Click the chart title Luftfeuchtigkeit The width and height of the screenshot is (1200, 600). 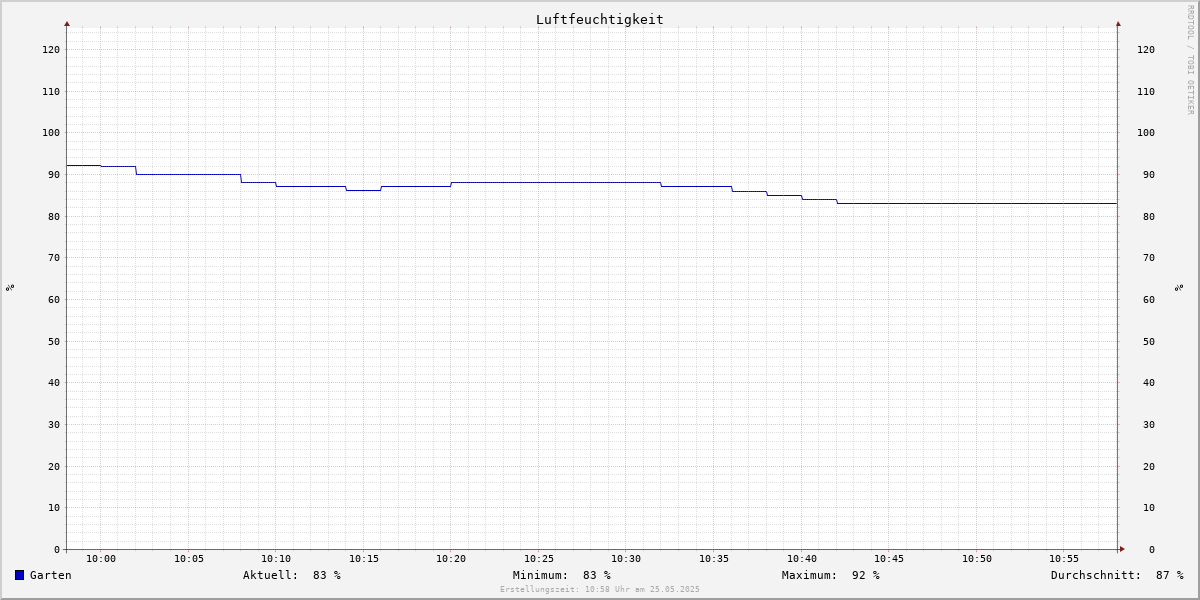(599, 20)
